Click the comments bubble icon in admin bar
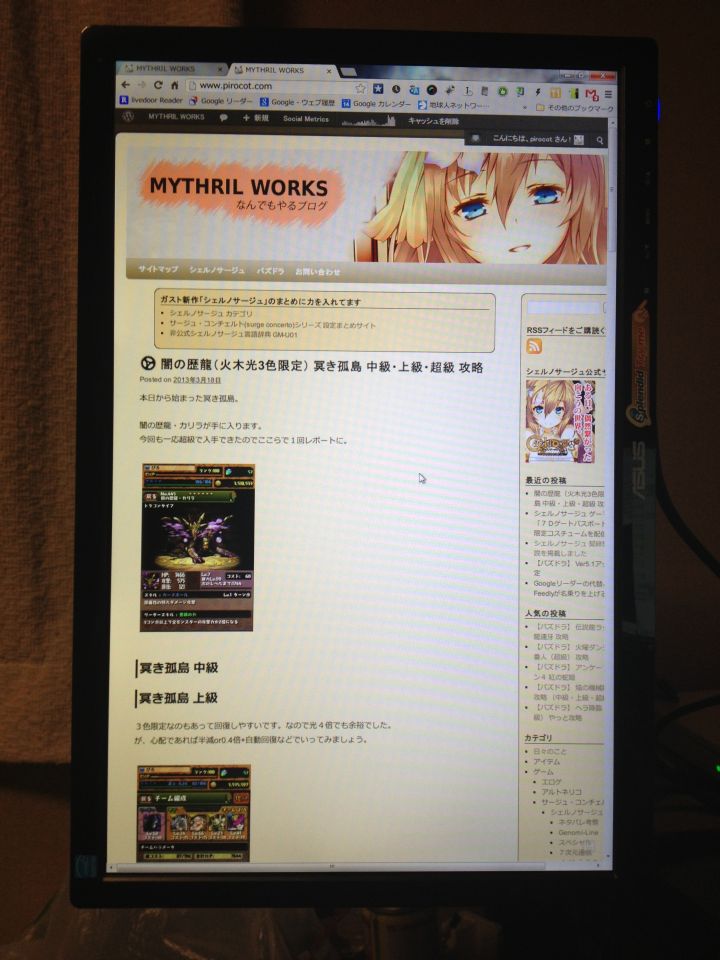 (223, 117)
